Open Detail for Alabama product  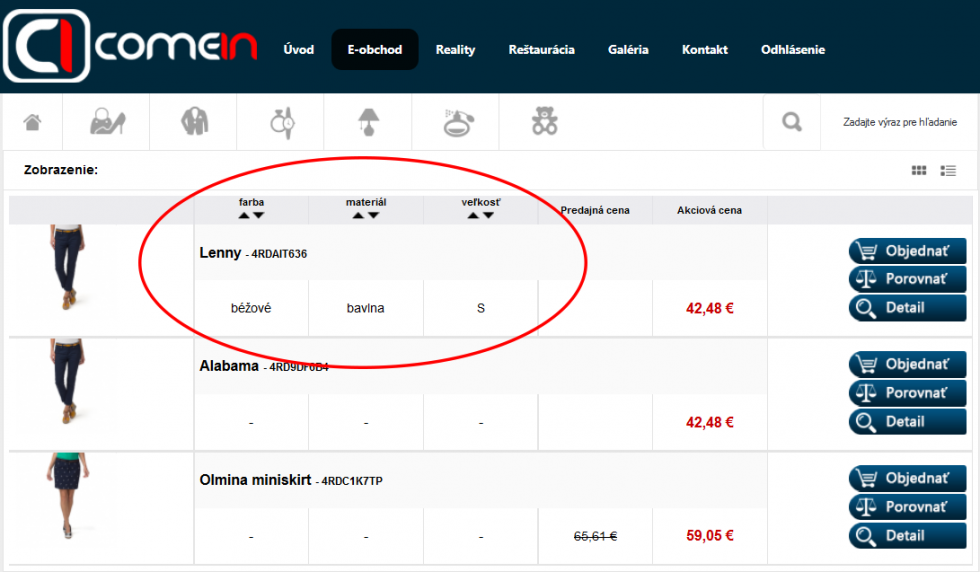coord(907,421)
